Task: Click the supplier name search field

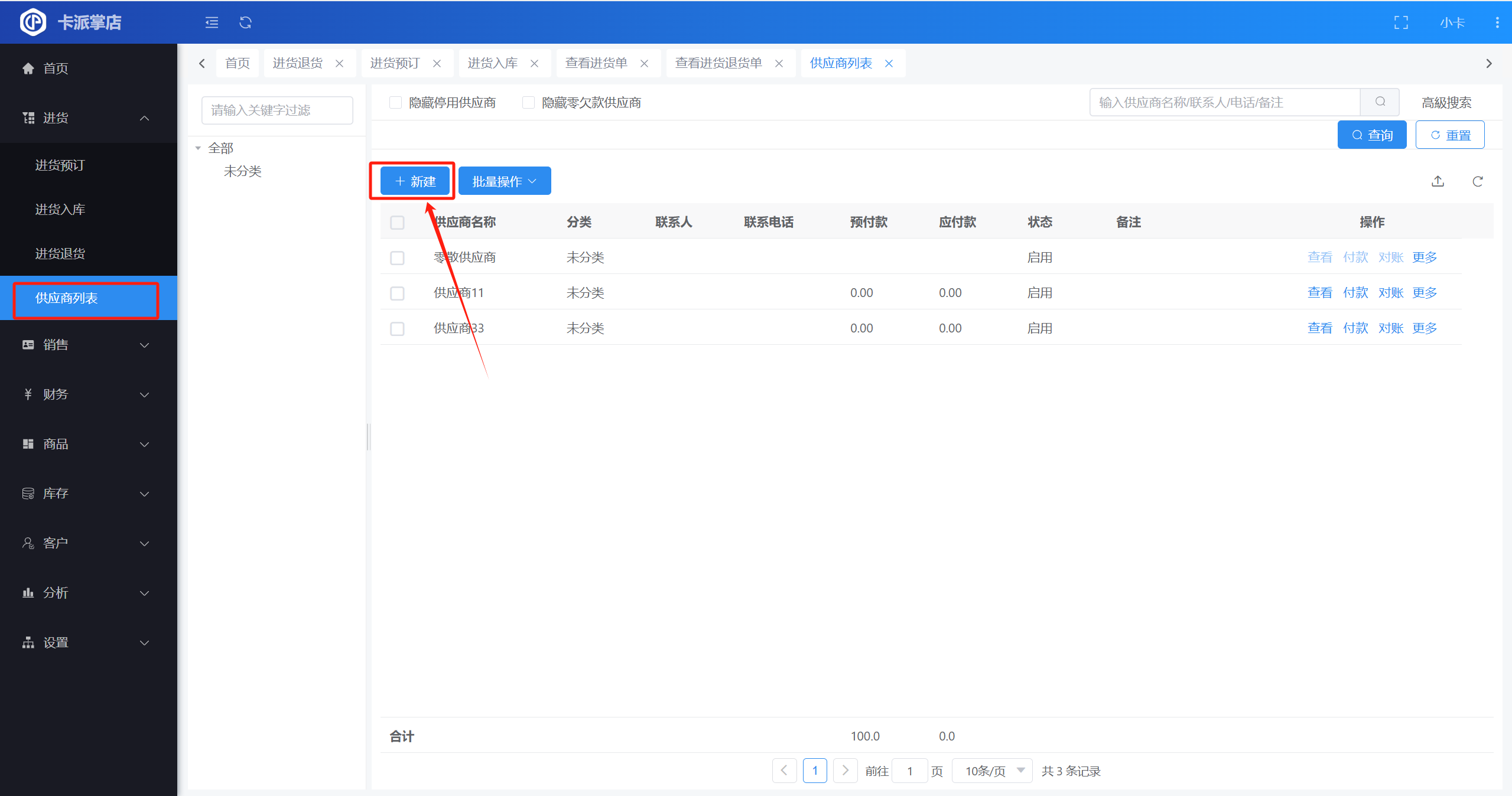Action: click(x=1223, y=102)
